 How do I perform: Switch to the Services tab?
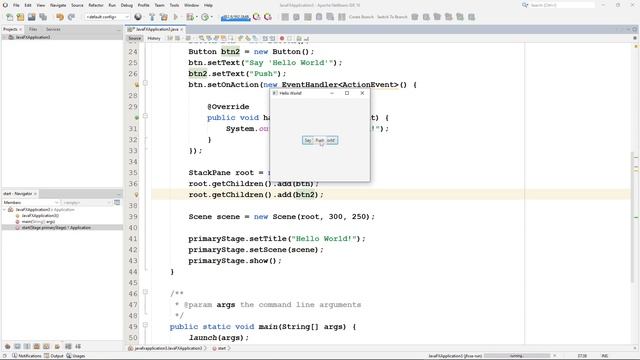point(53,29)
